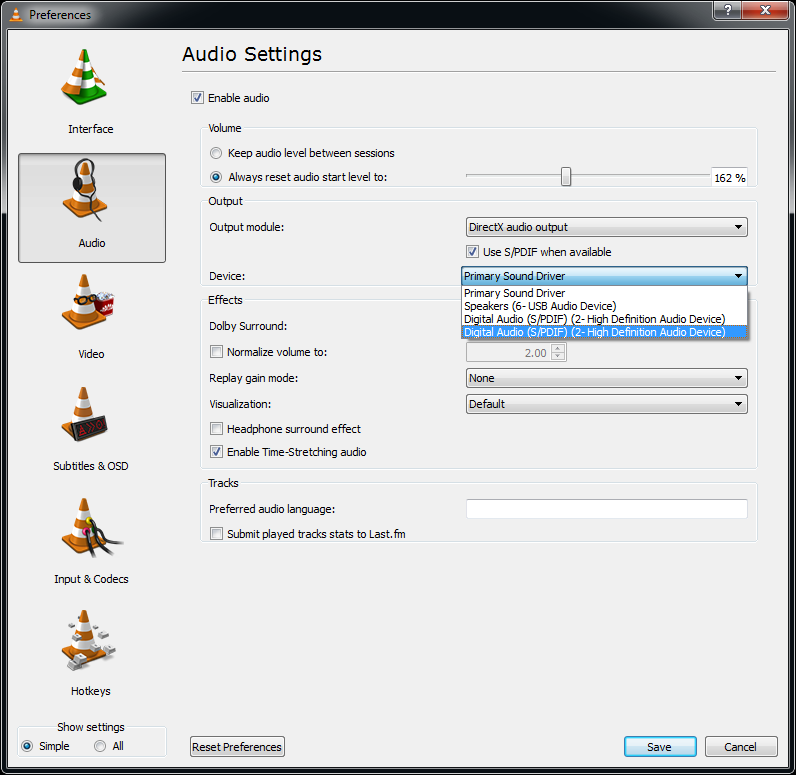Select the non-highlighted Digital Audio (S/PDIF) entry
The image size is (796, 775).
coord(604,319)
